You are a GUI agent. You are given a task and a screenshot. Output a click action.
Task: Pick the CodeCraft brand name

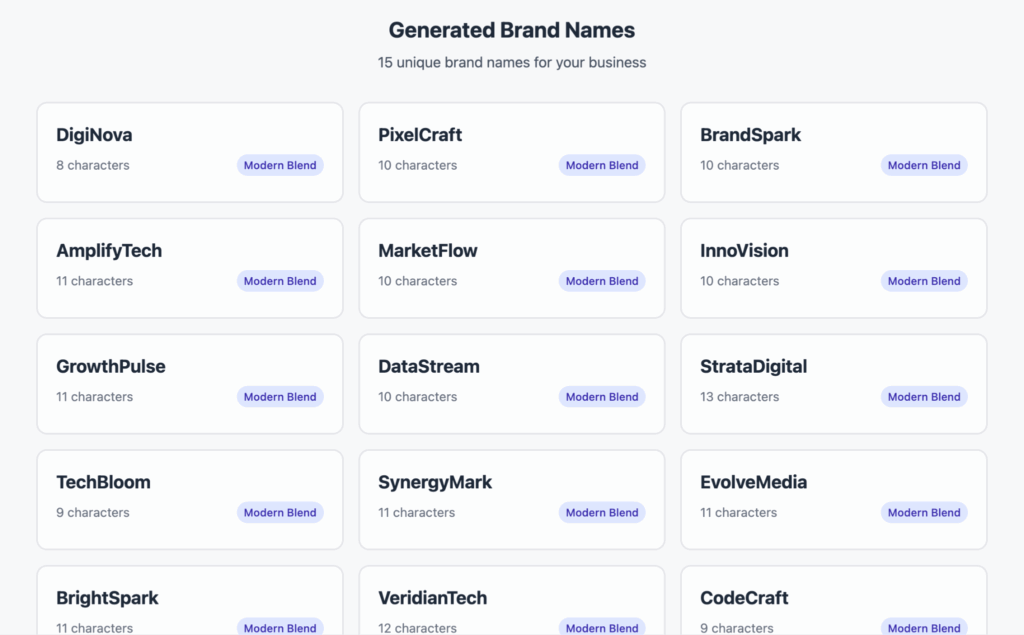[x=744, y=598]
